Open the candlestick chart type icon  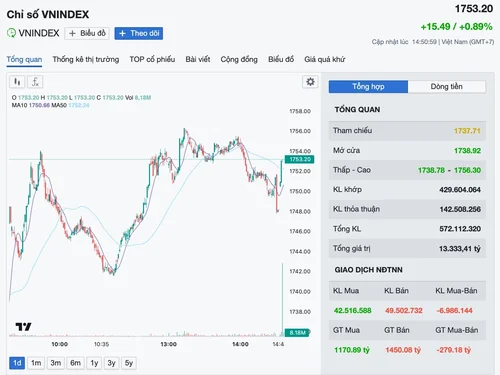tap(17, 82)
